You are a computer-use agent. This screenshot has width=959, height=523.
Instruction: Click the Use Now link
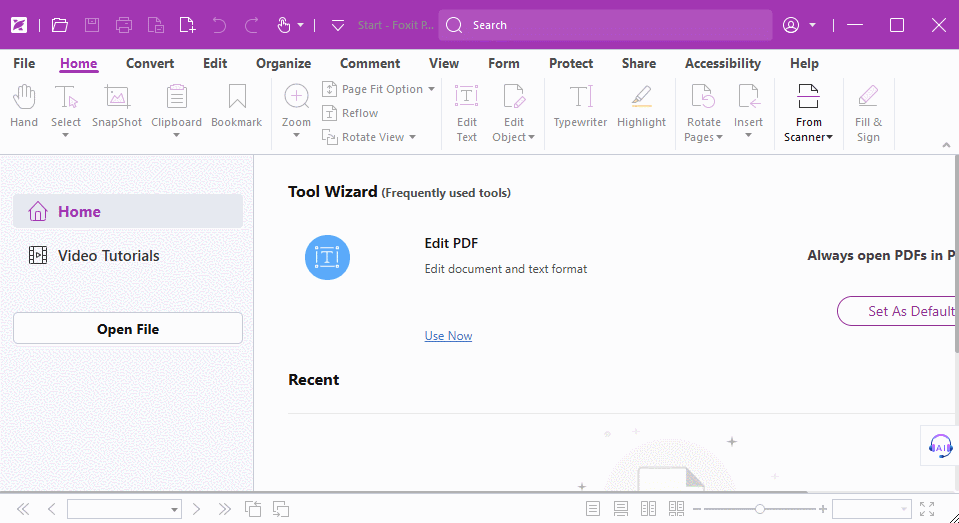pos(448,336)
